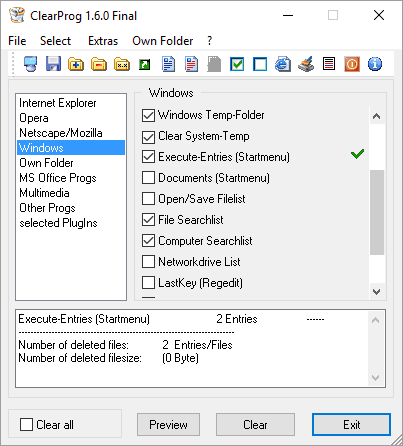Click the '2 Entries' log text
Screen dimensions: 403x446
click(x=237, y=319)
